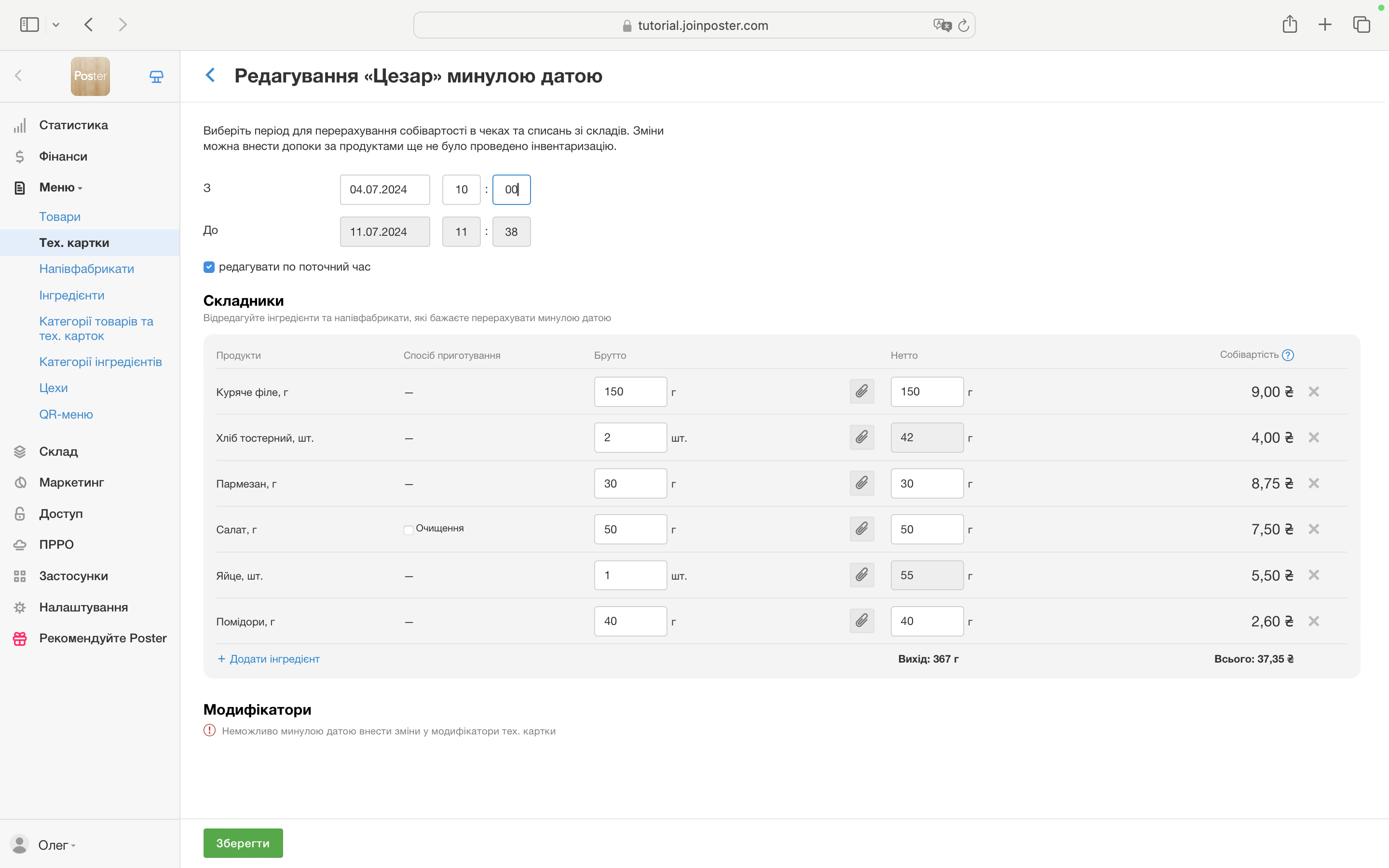Open the Олег user account dropdown
The height and width of the screenshot is (868, 1389).
point(56,845)
